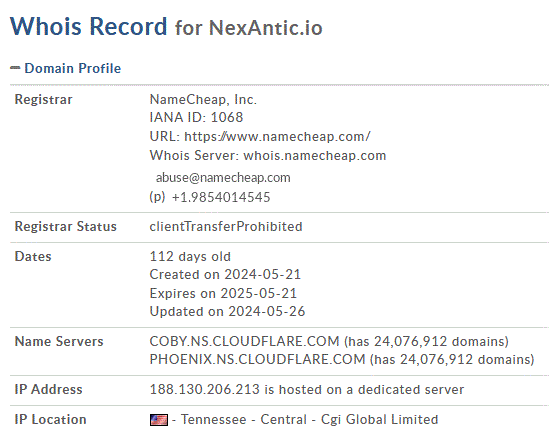Click the https://www.namecheap.com/ URL text
The width and height of the screenshot is (550, 435).
(277, 136)
